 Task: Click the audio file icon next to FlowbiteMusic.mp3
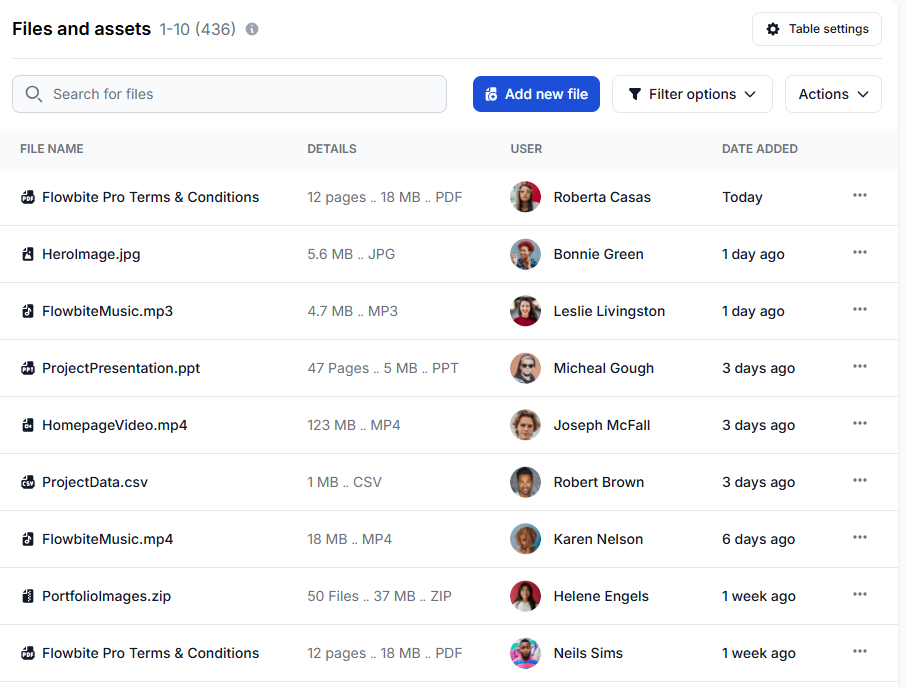(x=28, y=311)
